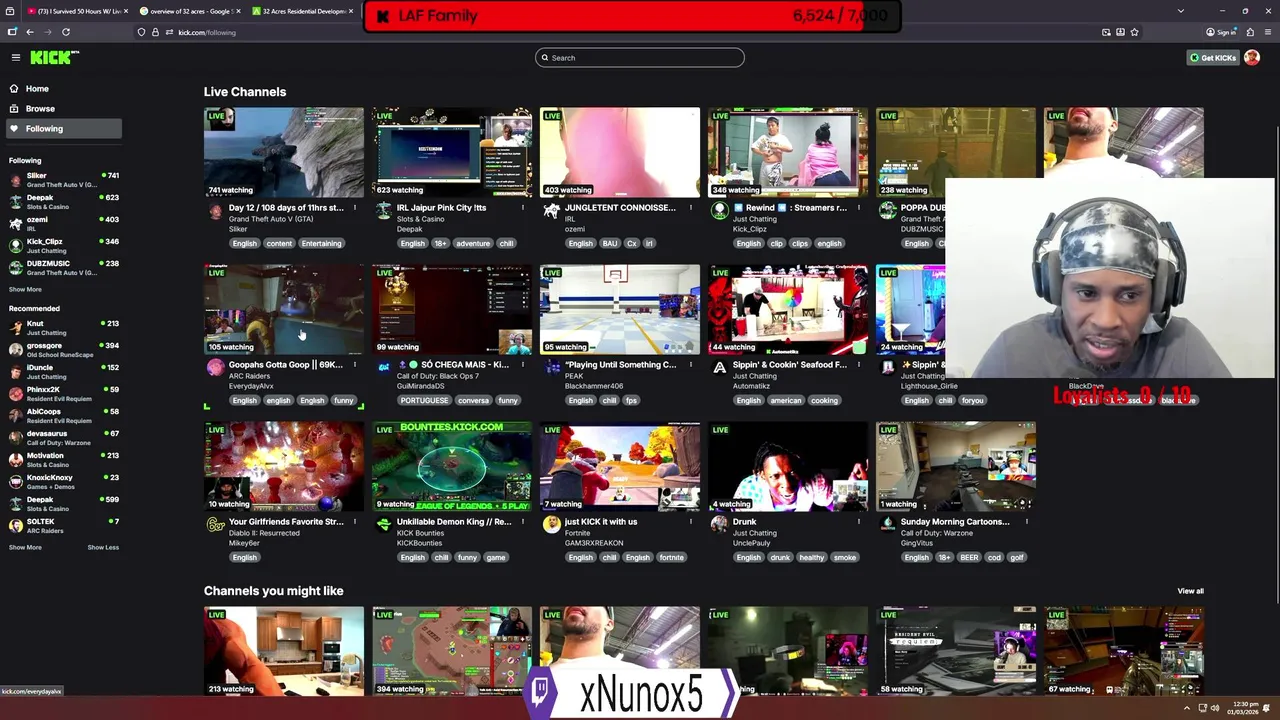Click the cooking tag under Sippin' & Cookin'

click(x=824, y=400)
